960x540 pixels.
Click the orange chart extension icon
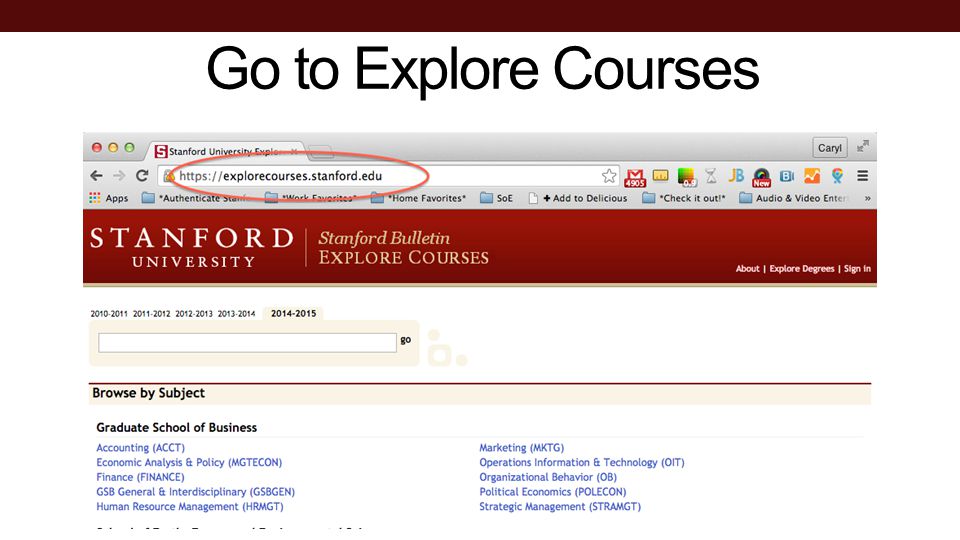pyautogui.click(x=812, y=176)
